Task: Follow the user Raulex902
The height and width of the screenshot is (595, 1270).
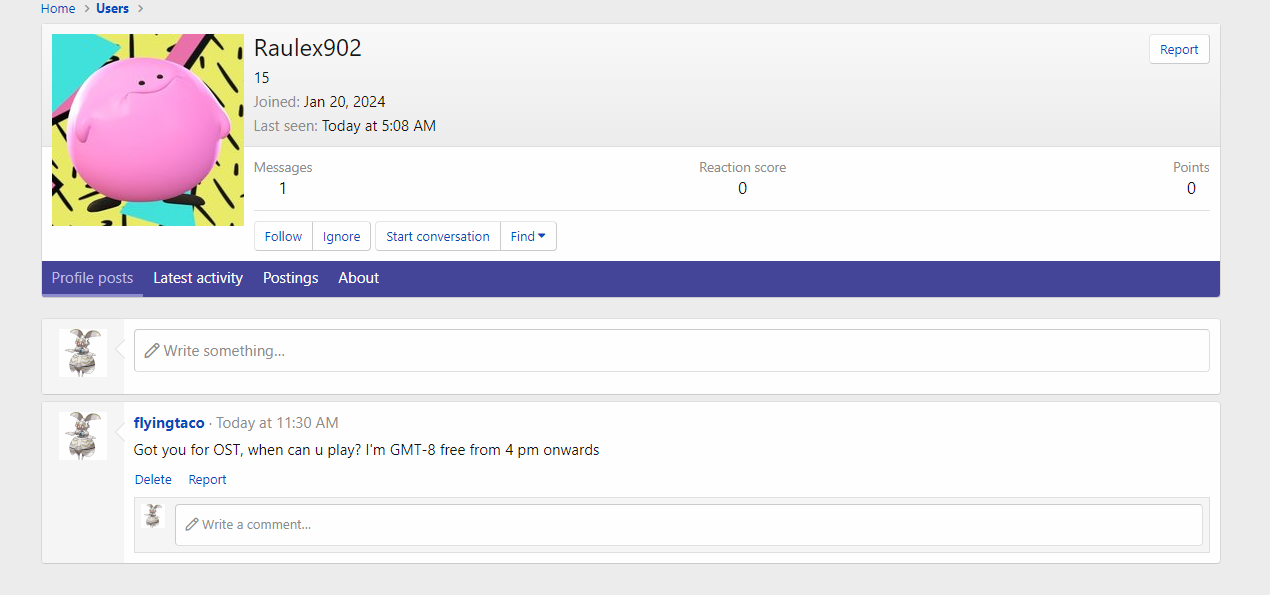Action: (283, 237)
